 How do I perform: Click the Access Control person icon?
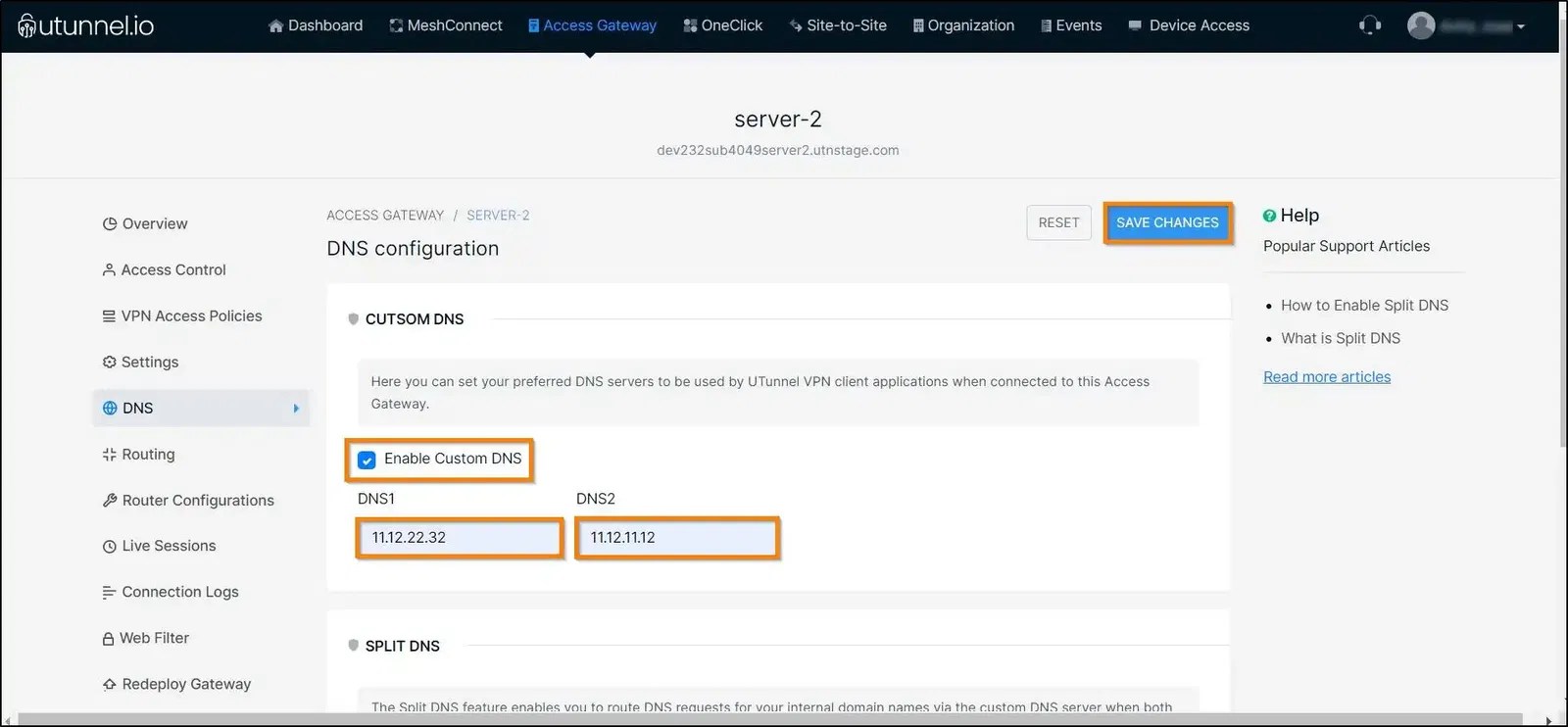[109, 269]
